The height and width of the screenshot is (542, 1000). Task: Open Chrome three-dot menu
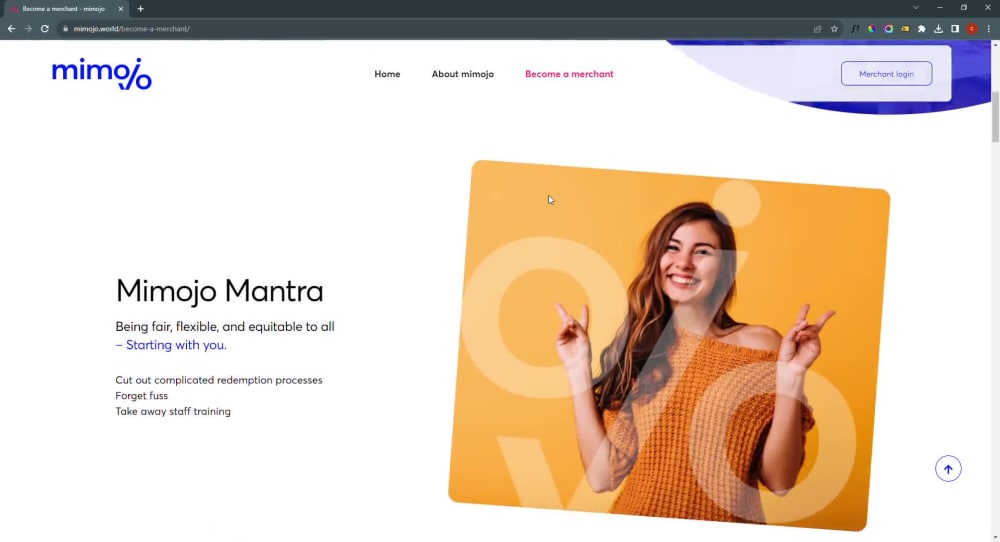pyautogui.click(x=989, y=29)
